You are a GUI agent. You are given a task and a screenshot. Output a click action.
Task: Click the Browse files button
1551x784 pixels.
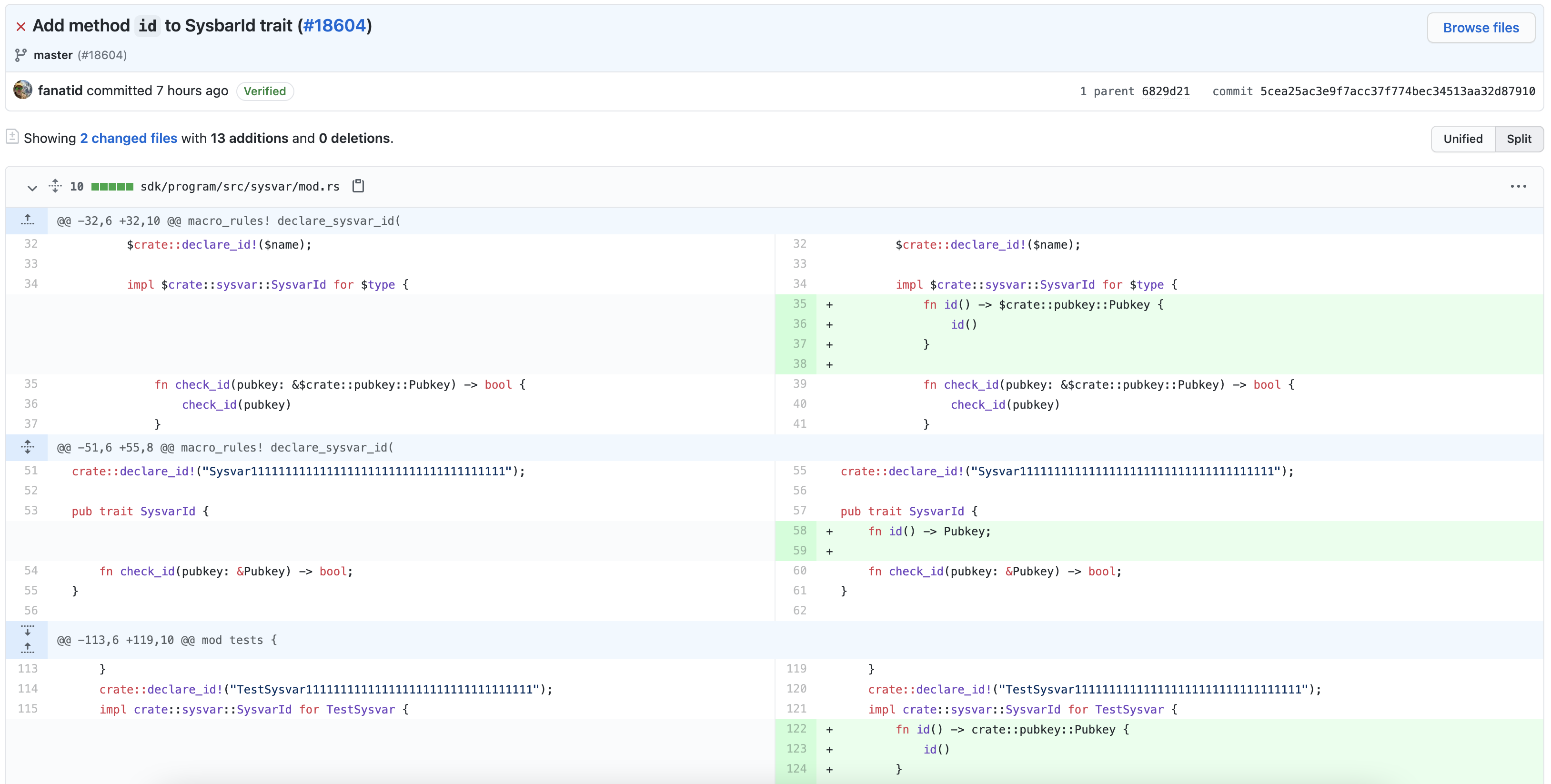coord(1480,28)
